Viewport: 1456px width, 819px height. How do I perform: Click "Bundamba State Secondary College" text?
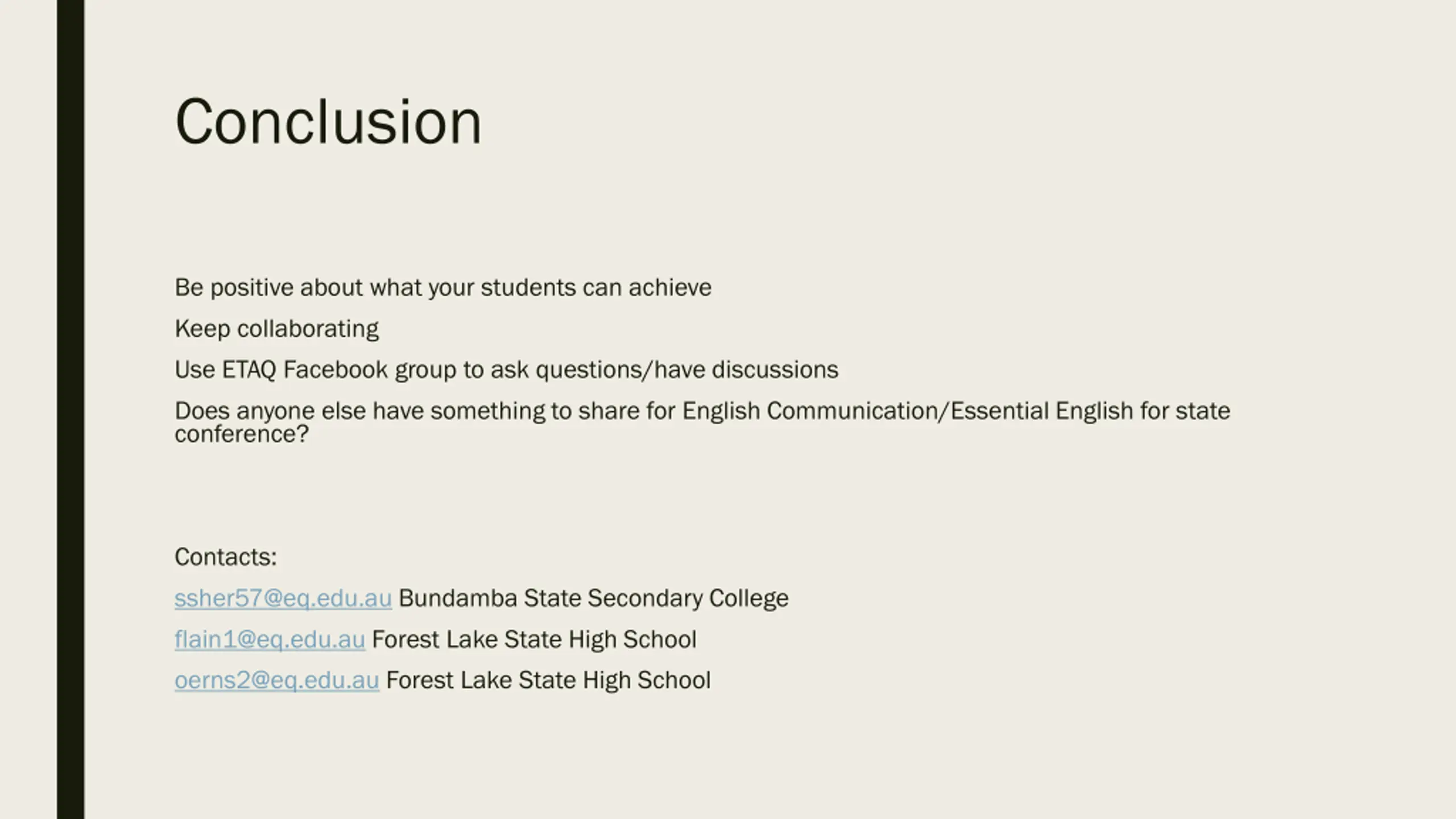coord(593,598)
